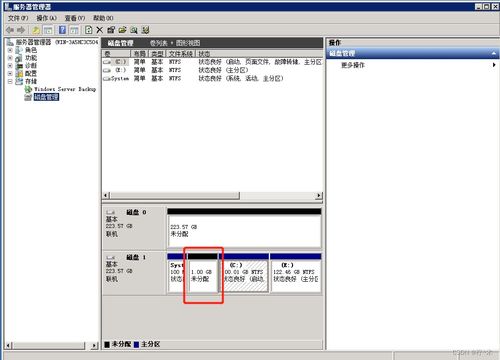Click the magnifier search toolbar icon

134,30
